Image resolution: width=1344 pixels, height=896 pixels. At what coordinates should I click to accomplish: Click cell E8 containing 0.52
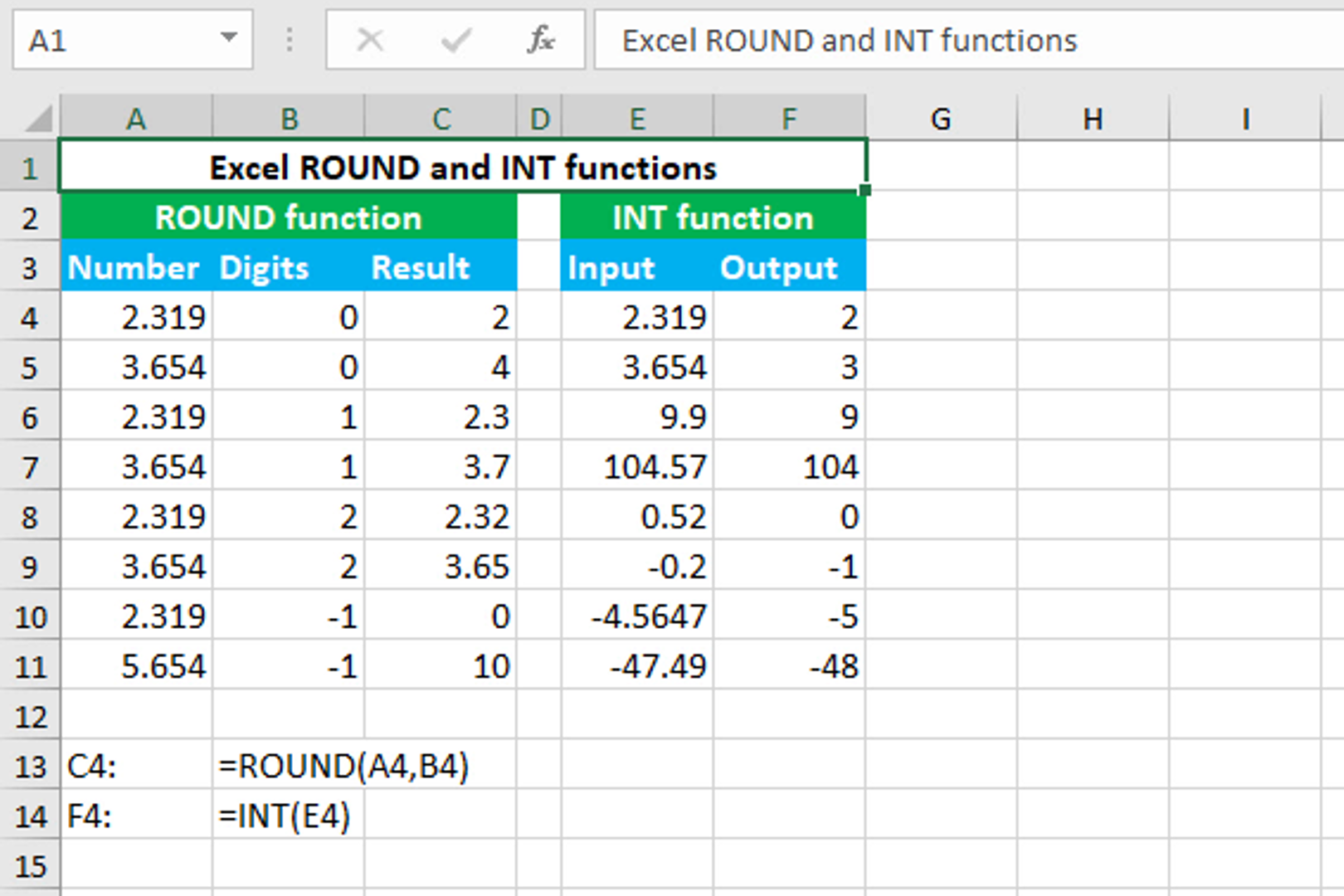coord(637,516)
